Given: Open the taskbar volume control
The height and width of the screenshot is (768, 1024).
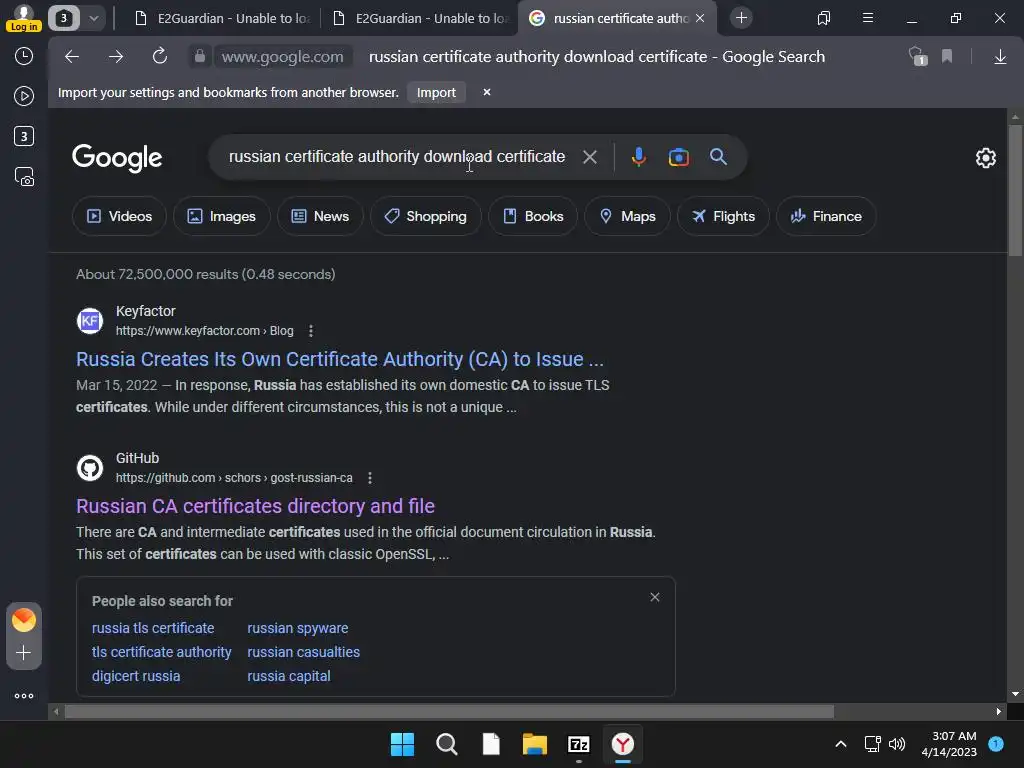Looking at the screenshot, I should click(897, 743).
